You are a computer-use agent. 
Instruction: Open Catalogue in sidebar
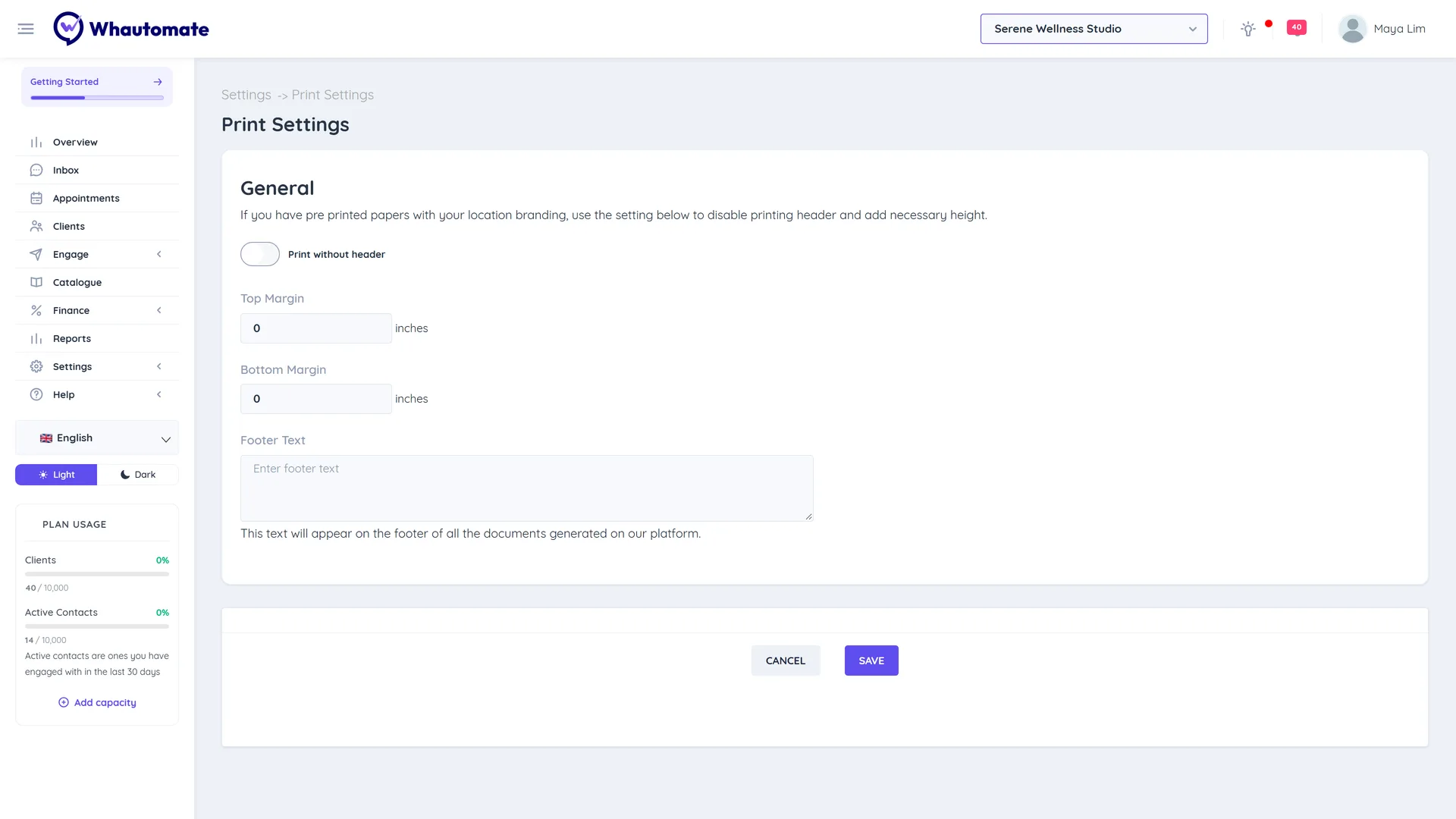(97, 283)
